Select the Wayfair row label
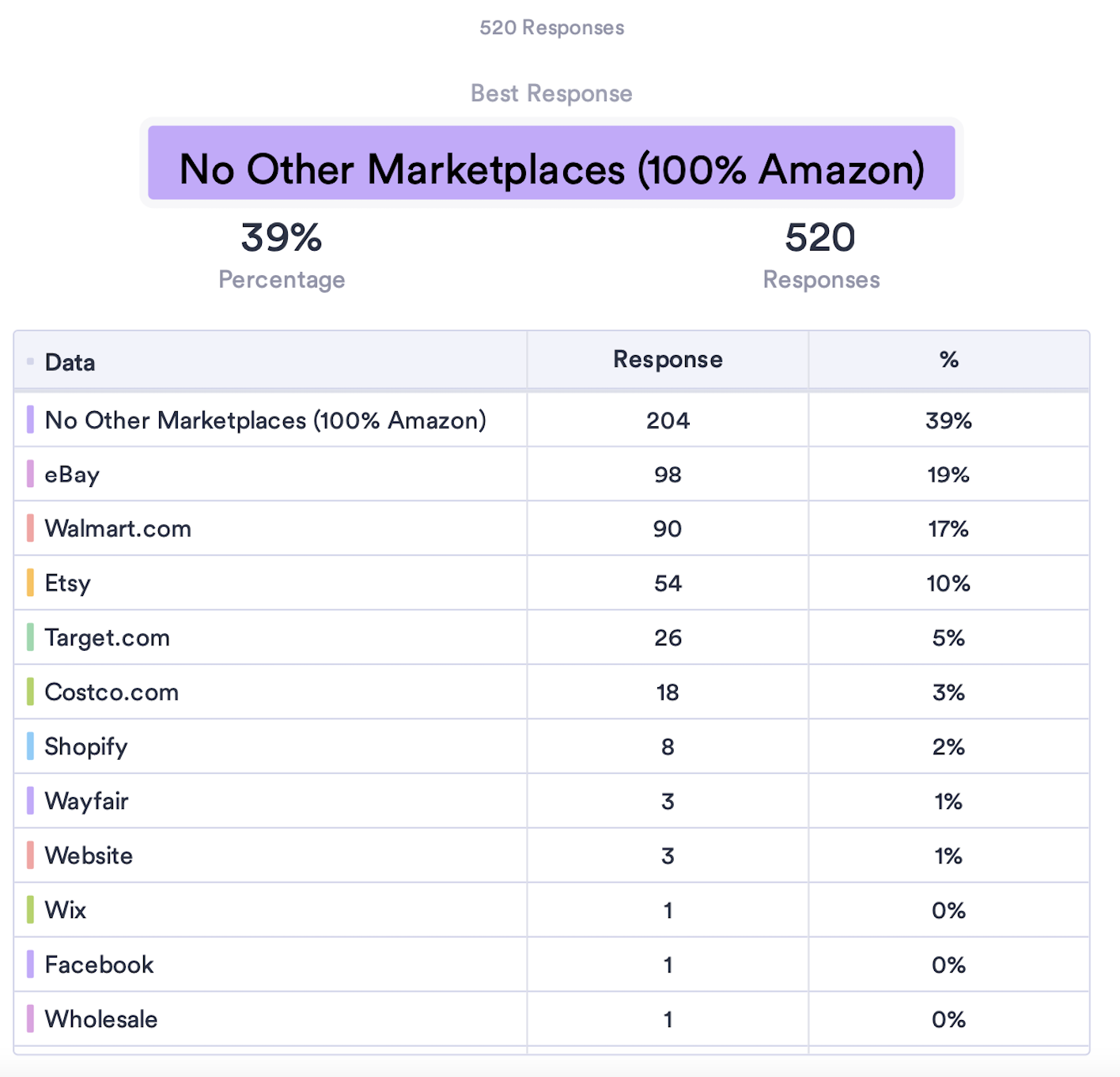Viewport: 1120px width, 1077px height. pyautogui.click(x=86, y=801)
